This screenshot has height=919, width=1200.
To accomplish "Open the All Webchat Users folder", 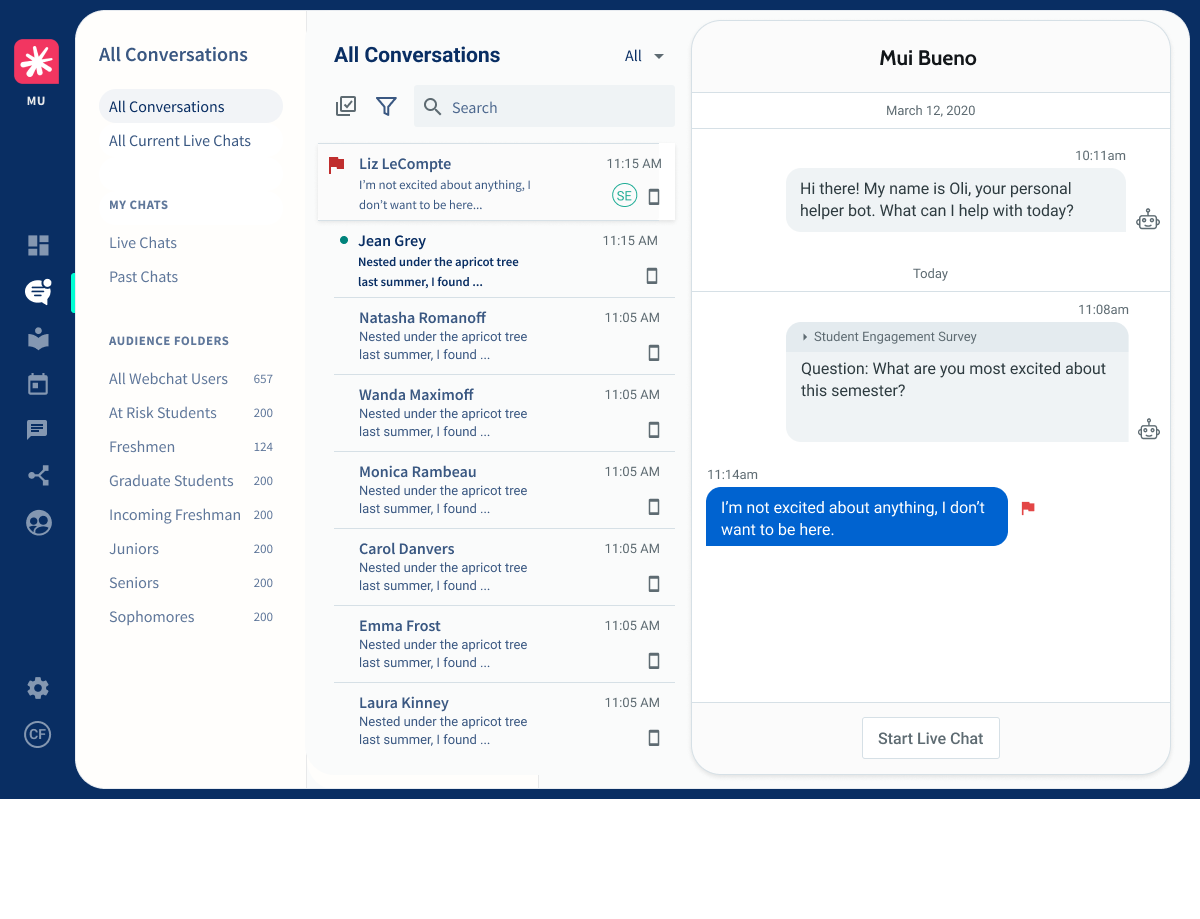I will (190, 379).
